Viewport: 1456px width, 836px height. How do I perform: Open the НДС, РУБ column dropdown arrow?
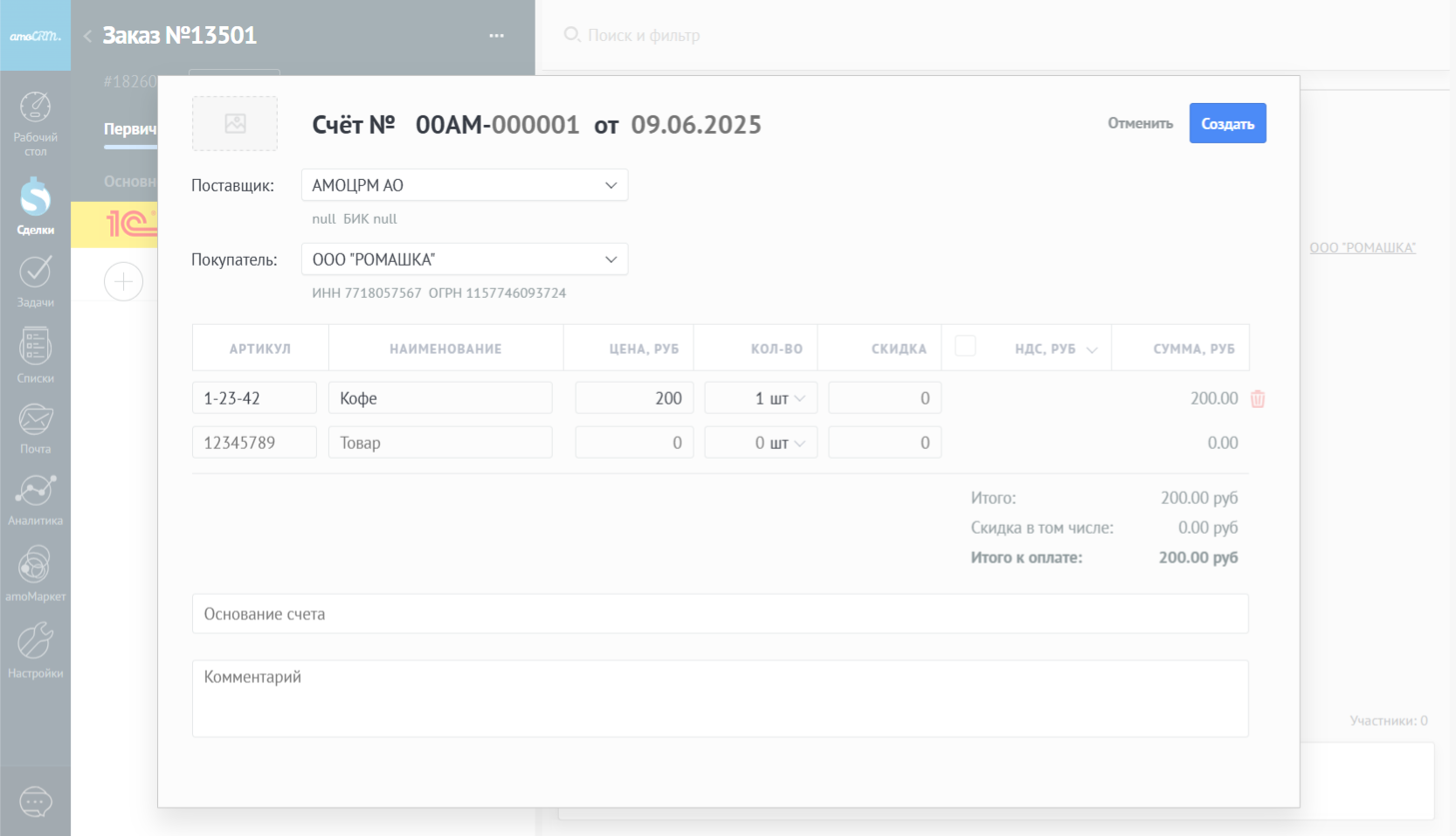click(1092, 349)
